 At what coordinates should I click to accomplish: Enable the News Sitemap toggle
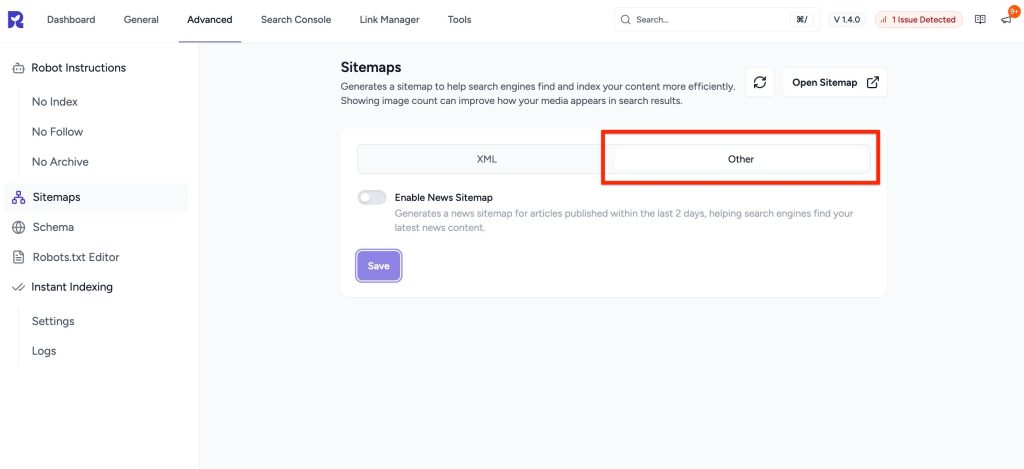[x=372, y=198]
